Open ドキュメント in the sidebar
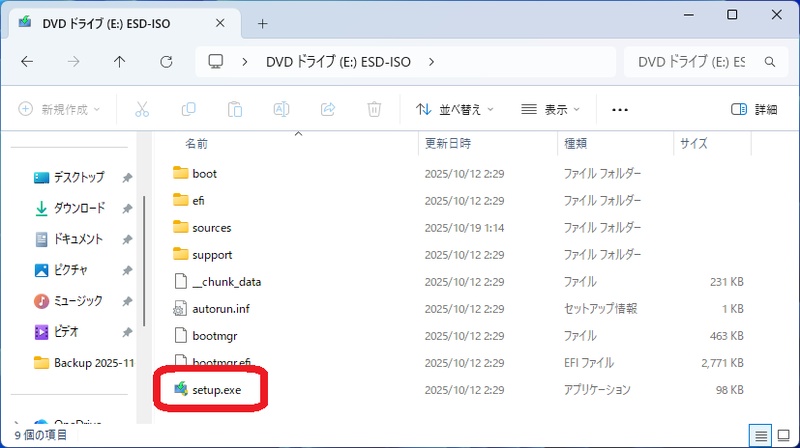The image size is (800, 448). 68,239
